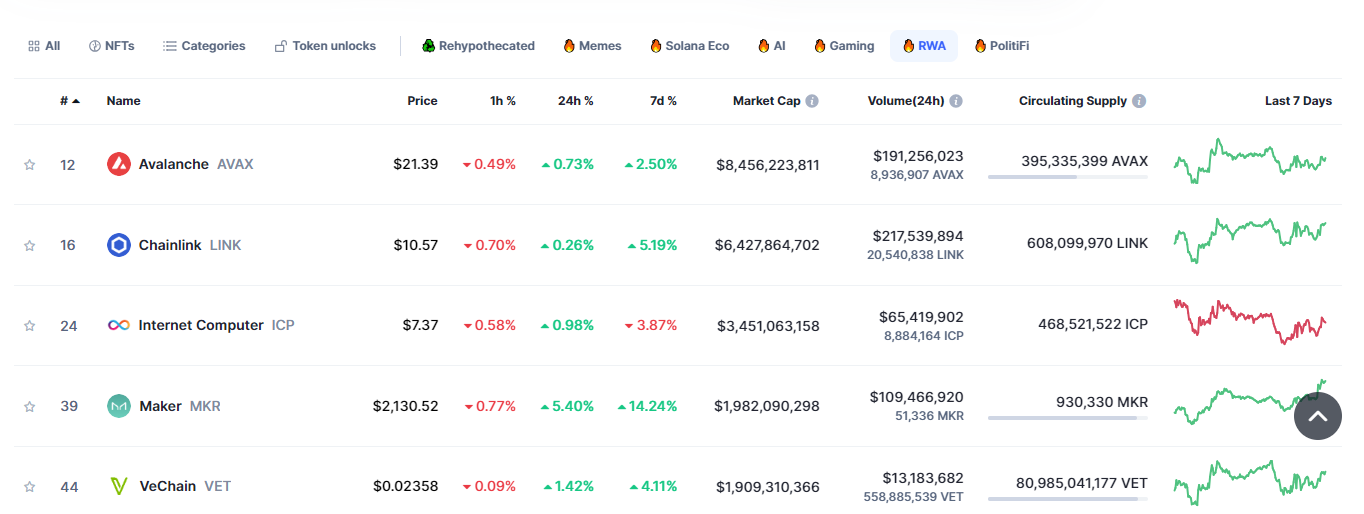Viewport: 1364px width, 514px height.
Task: Select the Gaming category
Action: [844, 46]
